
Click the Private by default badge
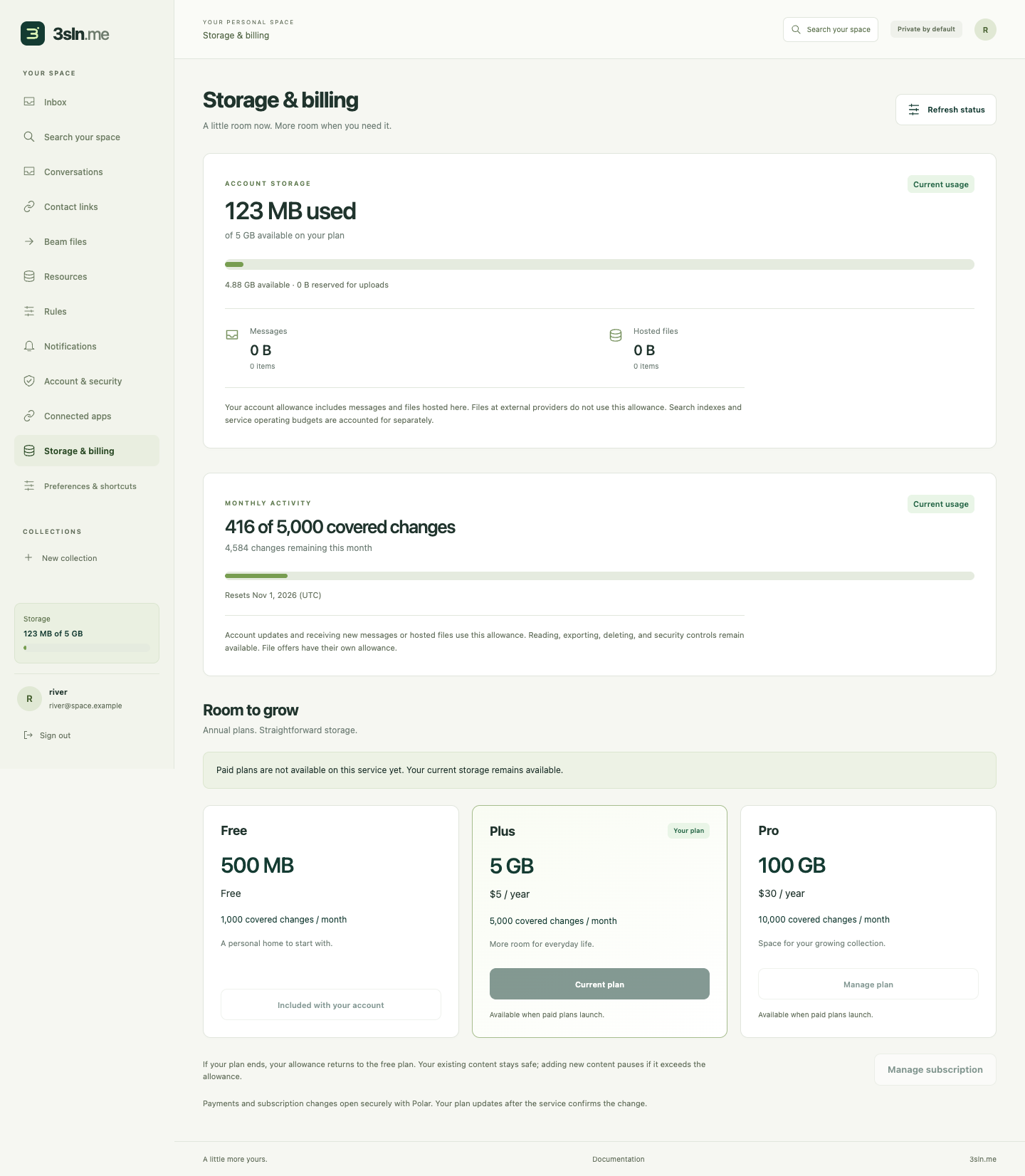926,29
